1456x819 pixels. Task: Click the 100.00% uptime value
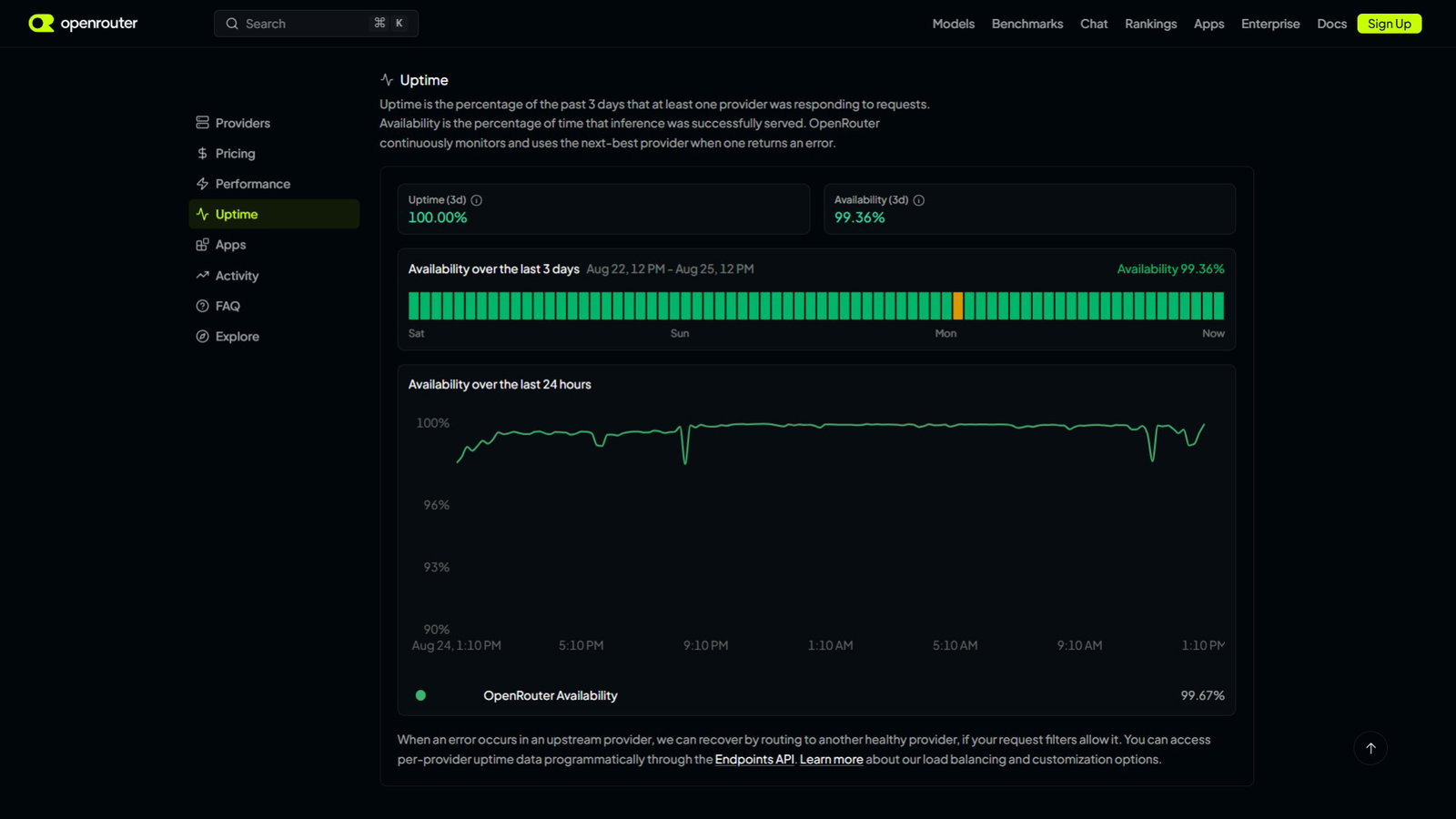coord(438,217)
